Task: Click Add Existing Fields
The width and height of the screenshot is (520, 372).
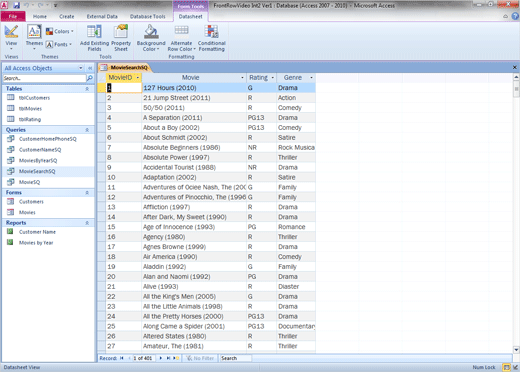Action: coord(94,38)
